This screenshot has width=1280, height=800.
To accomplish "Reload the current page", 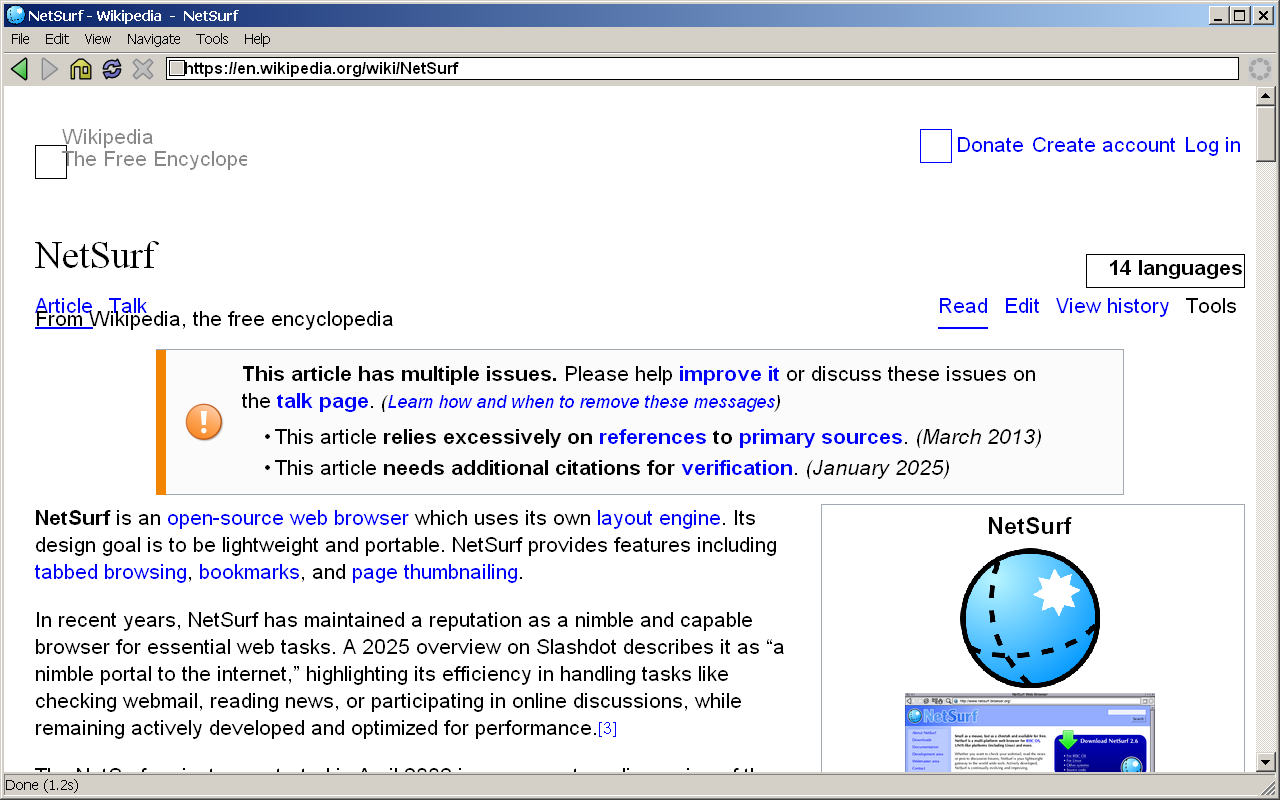I will [112, 69].
